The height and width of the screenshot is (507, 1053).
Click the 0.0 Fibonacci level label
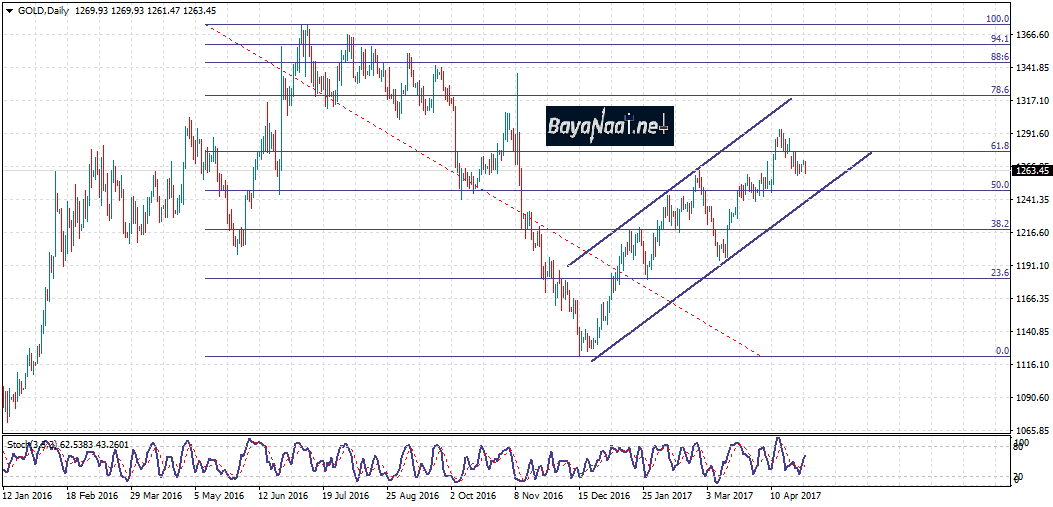pos(1001,351)
